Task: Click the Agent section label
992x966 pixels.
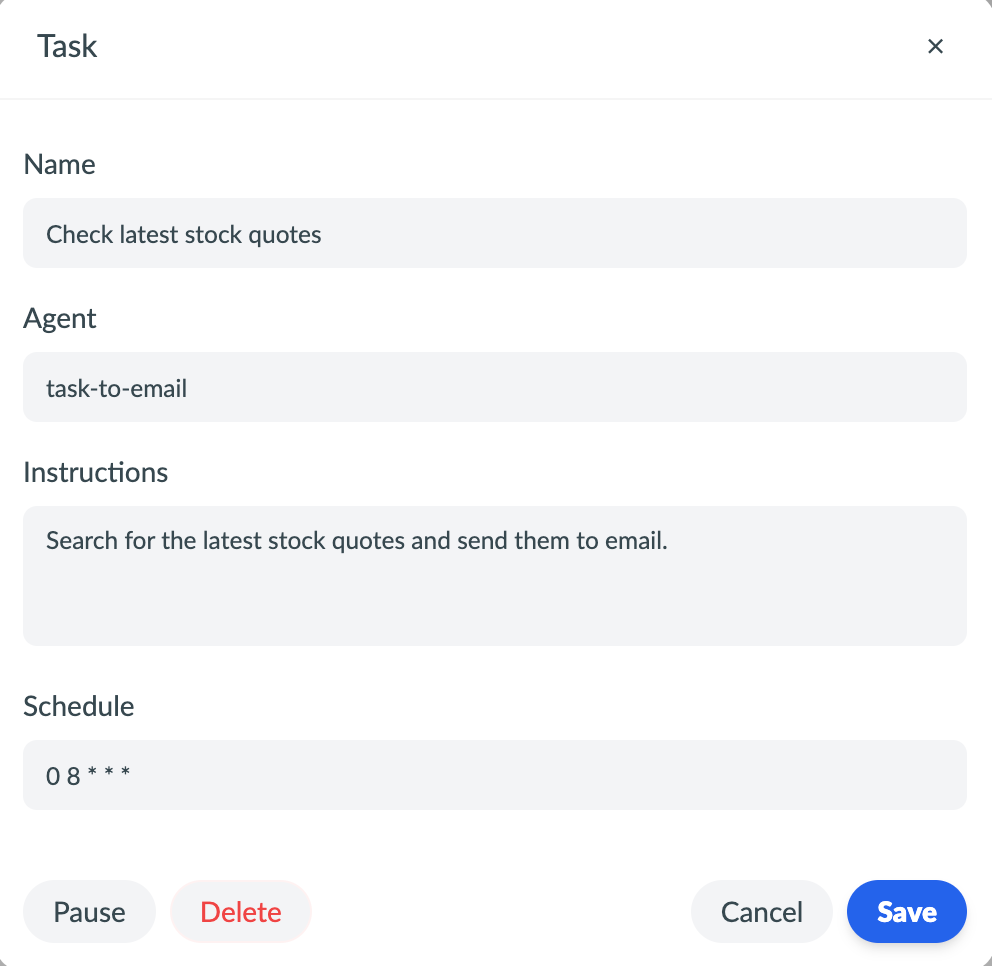Action: point(60,318)
